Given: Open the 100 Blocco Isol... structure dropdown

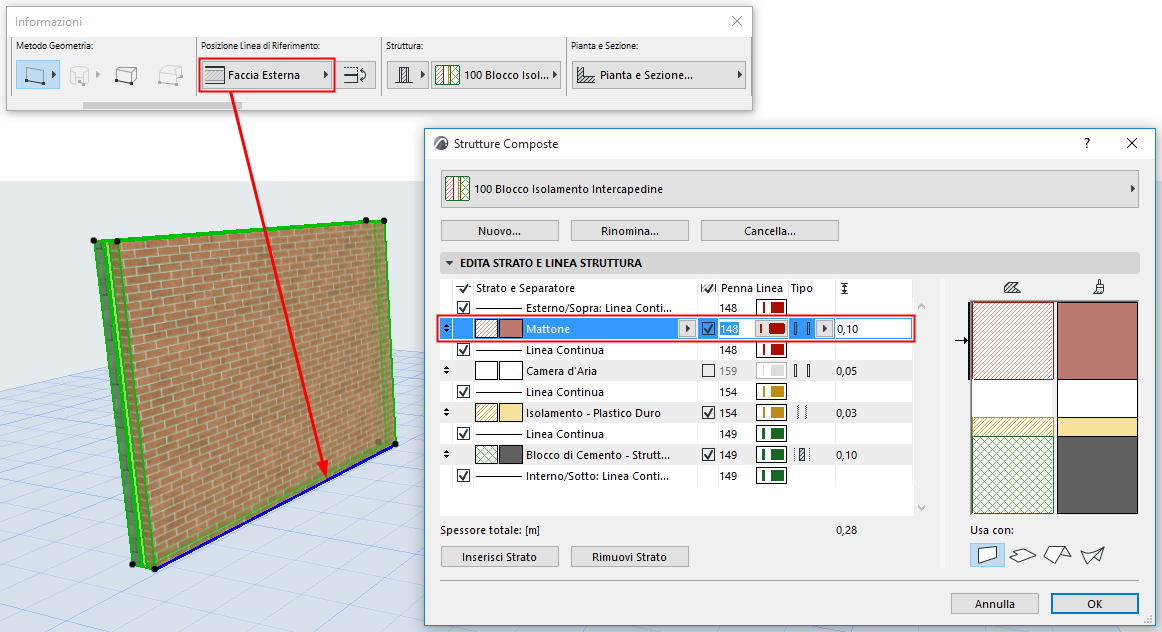Looking at the screenshot, I should pyautogui.click(x=496, y=75).
